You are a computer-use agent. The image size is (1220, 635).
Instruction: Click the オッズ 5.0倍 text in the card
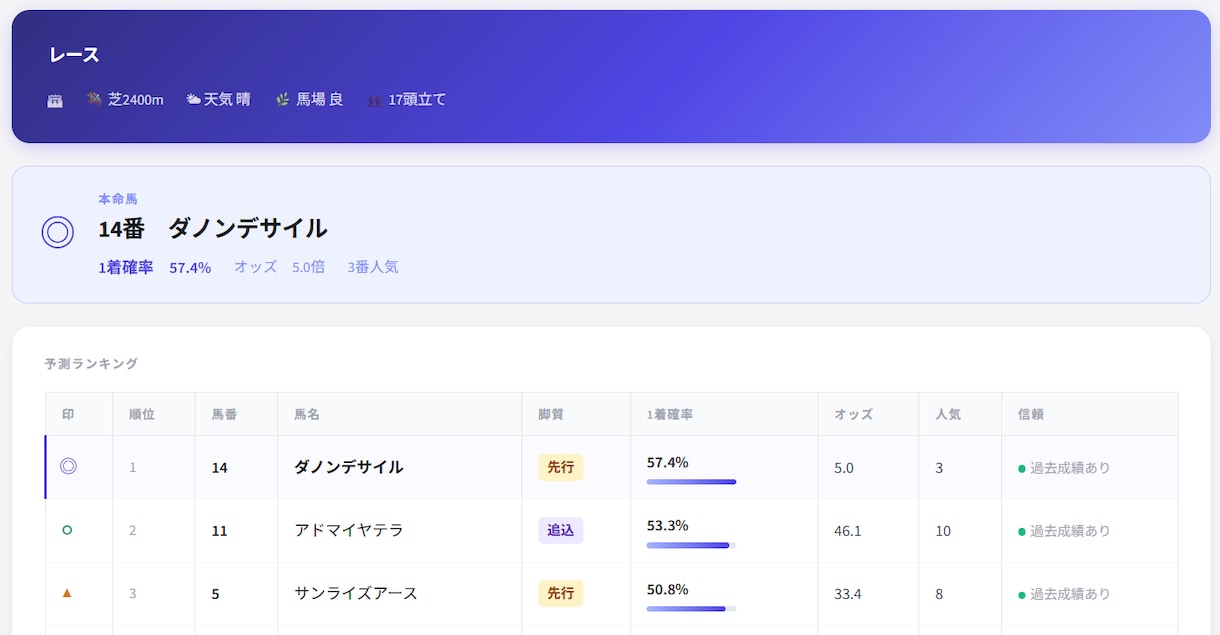[x=279, y=268]
